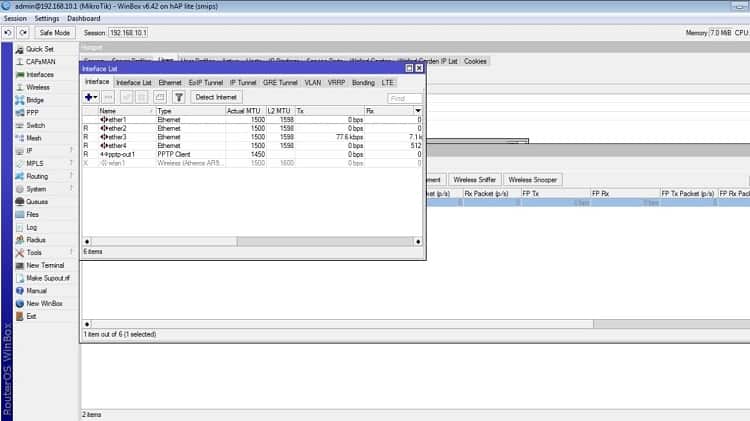Image resolution: width=750 pixels, height=421 pixels.
Task: Switch to the Ethernet tab
Action: (x=170, y=83)
